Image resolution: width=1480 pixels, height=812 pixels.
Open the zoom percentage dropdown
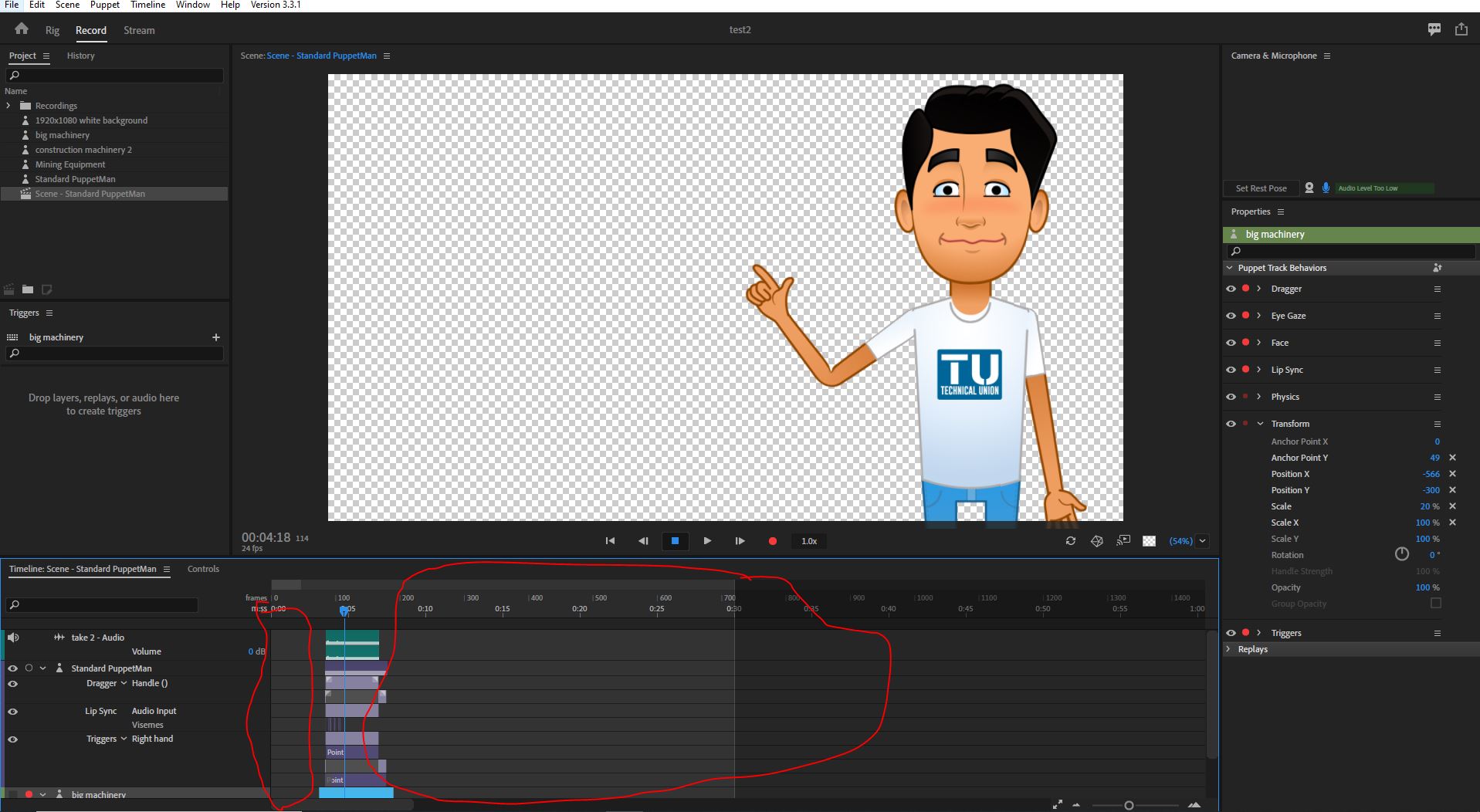[x=1201, y=541]
